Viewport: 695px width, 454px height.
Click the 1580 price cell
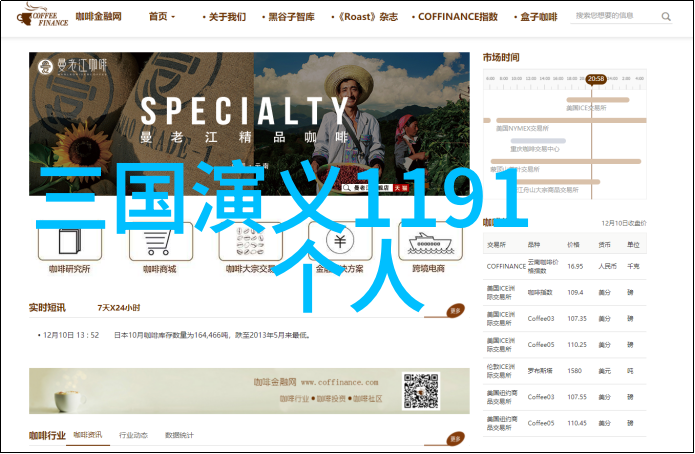(574, 371)
